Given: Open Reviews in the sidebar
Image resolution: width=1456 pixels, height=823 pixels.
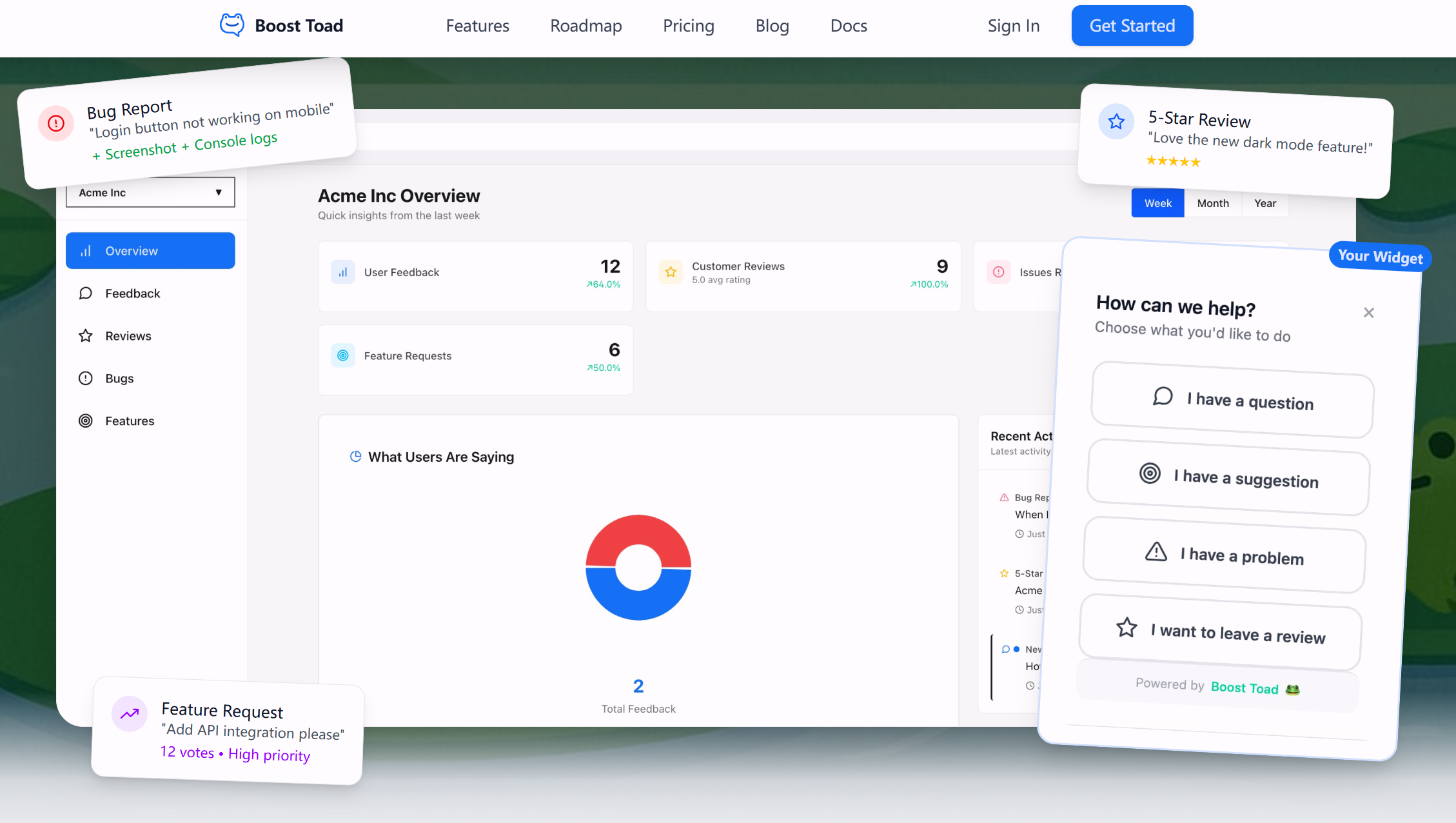Looking at the screenshot, I should click(128, 336).
